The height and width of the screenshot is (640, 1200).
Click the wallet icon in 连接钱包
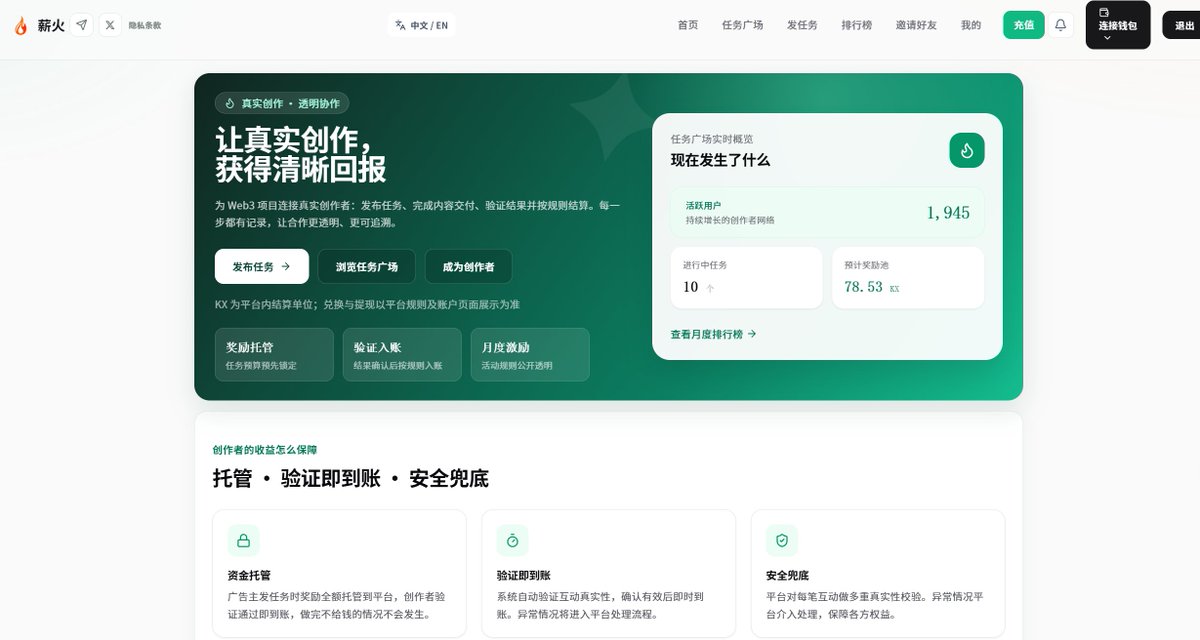point(1104,13)
